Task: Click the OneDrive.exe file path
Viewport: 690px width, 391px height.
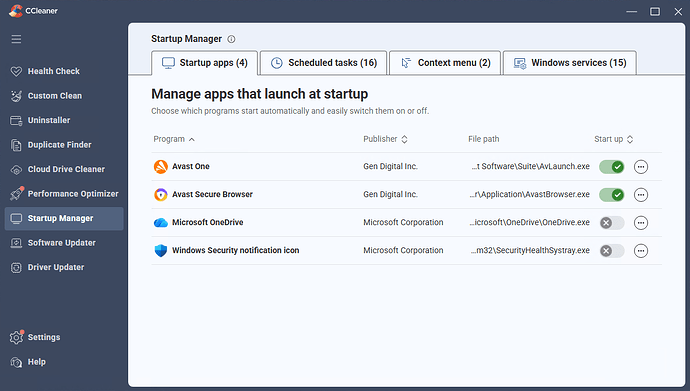Action: [x=529, y=223]
